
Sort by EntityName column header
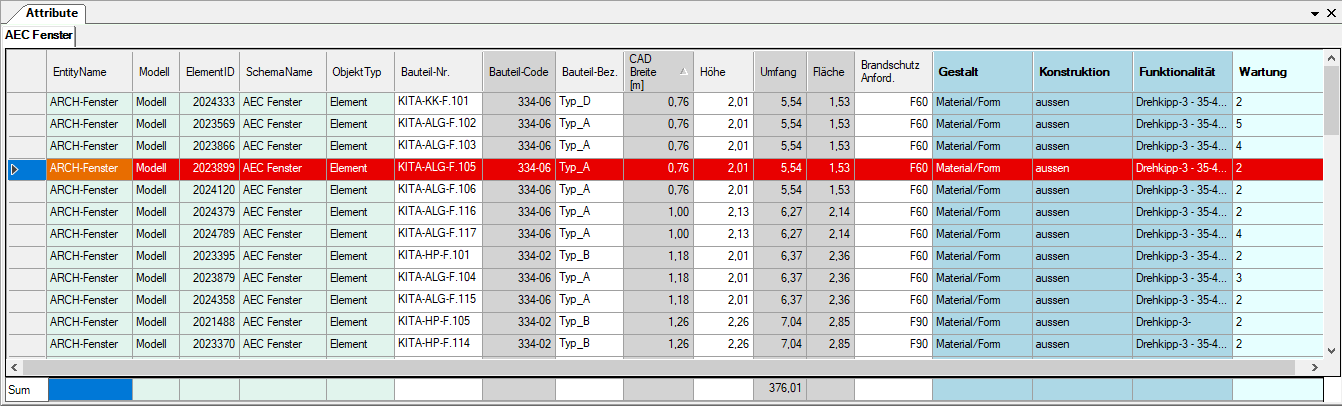pos(89,72)
